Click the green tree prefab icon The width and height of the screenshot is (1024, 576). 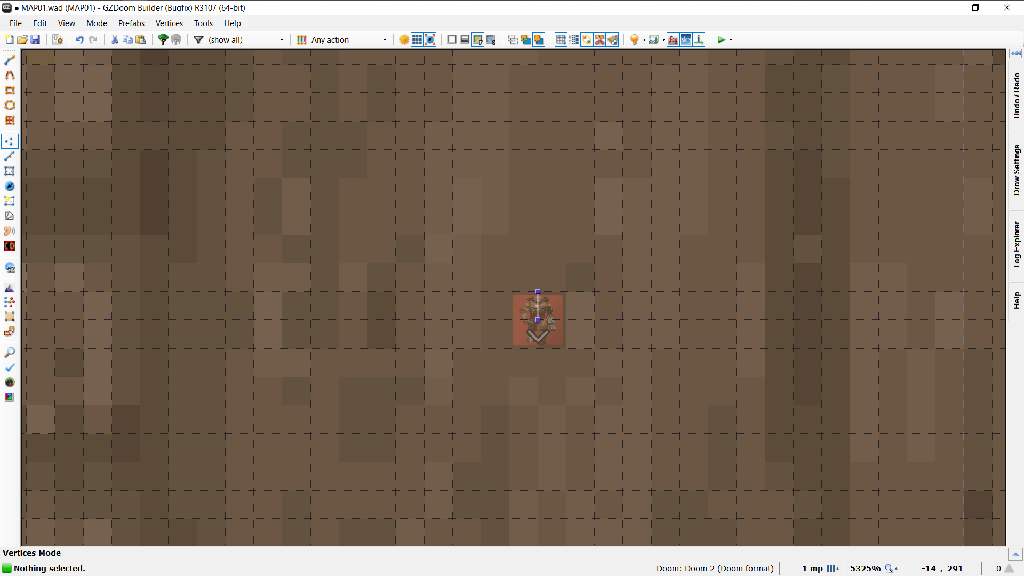(163, 40)
